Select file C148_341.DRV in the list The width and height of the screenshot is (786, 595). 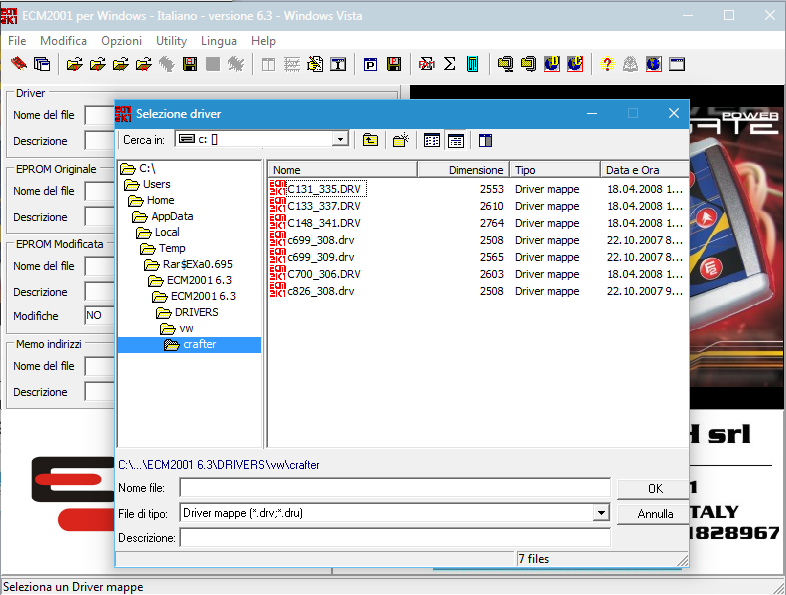pos(323,223)
